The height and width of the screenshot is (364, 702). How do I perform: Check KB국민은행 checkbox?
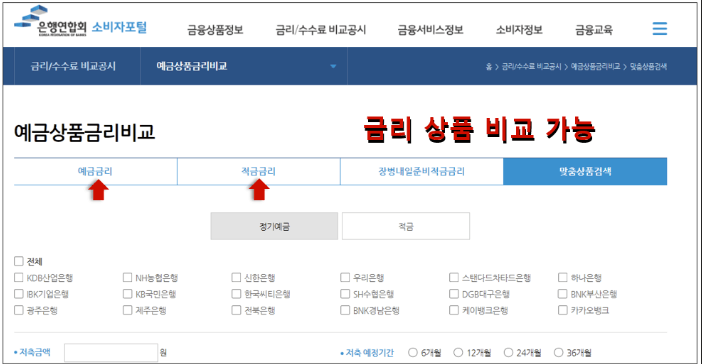pyautogui.click(x=128, y=294)
